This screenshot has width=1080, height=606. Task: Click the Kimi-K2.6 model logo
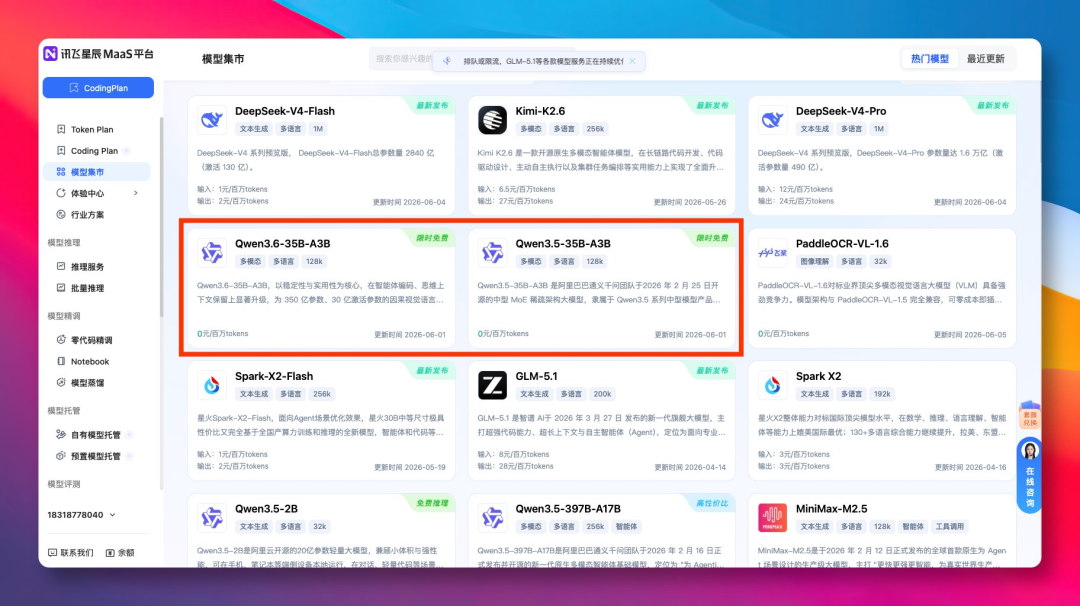[492, 120]
